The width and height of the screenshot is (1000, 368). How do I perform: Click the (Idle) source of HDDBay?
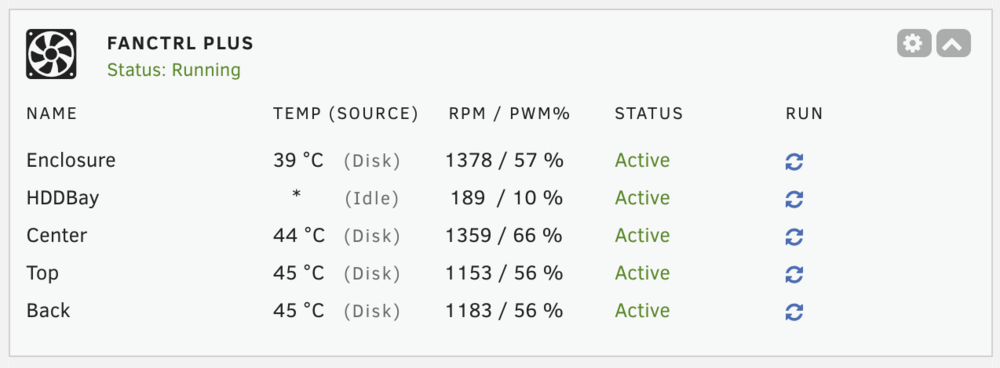click(372, 199)
